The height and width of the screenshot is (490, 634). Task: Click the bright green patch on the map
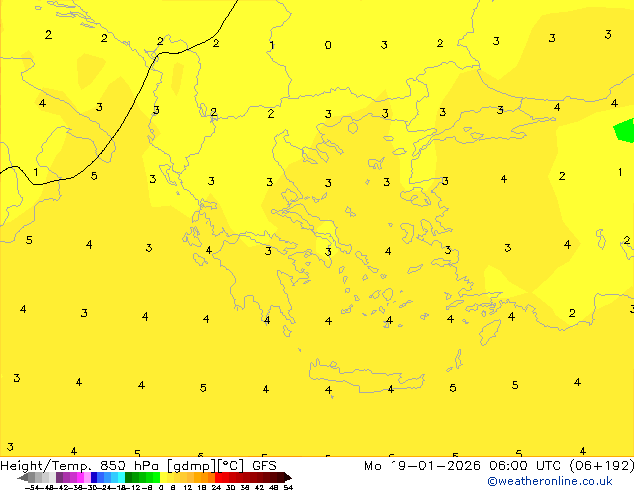pyautogui.click(x=624, y=130)
